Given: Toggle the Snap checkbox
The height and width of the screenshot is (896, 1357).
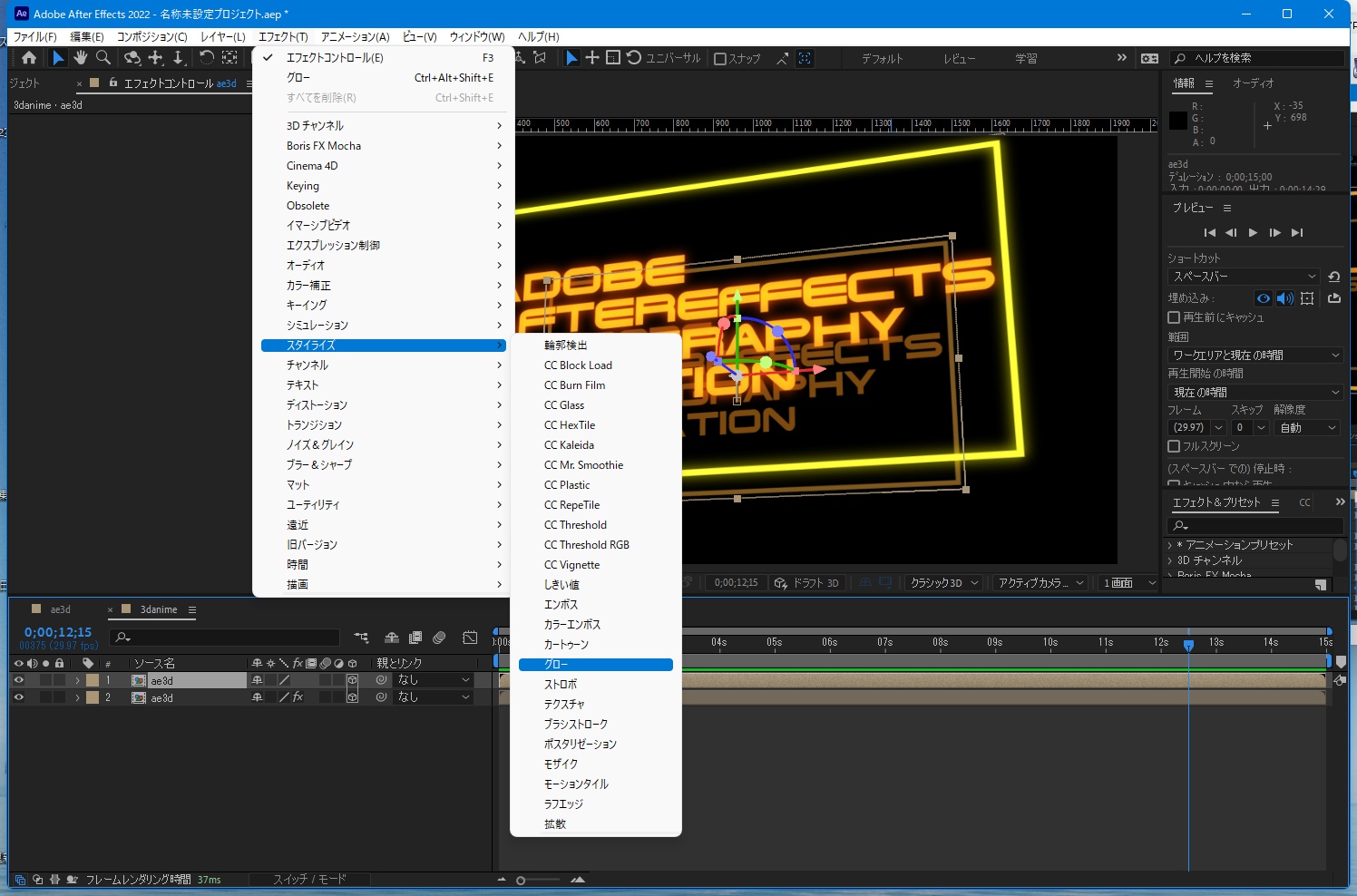Looking at the screenshot, I should pyautogui.click(x=720, y=58).
